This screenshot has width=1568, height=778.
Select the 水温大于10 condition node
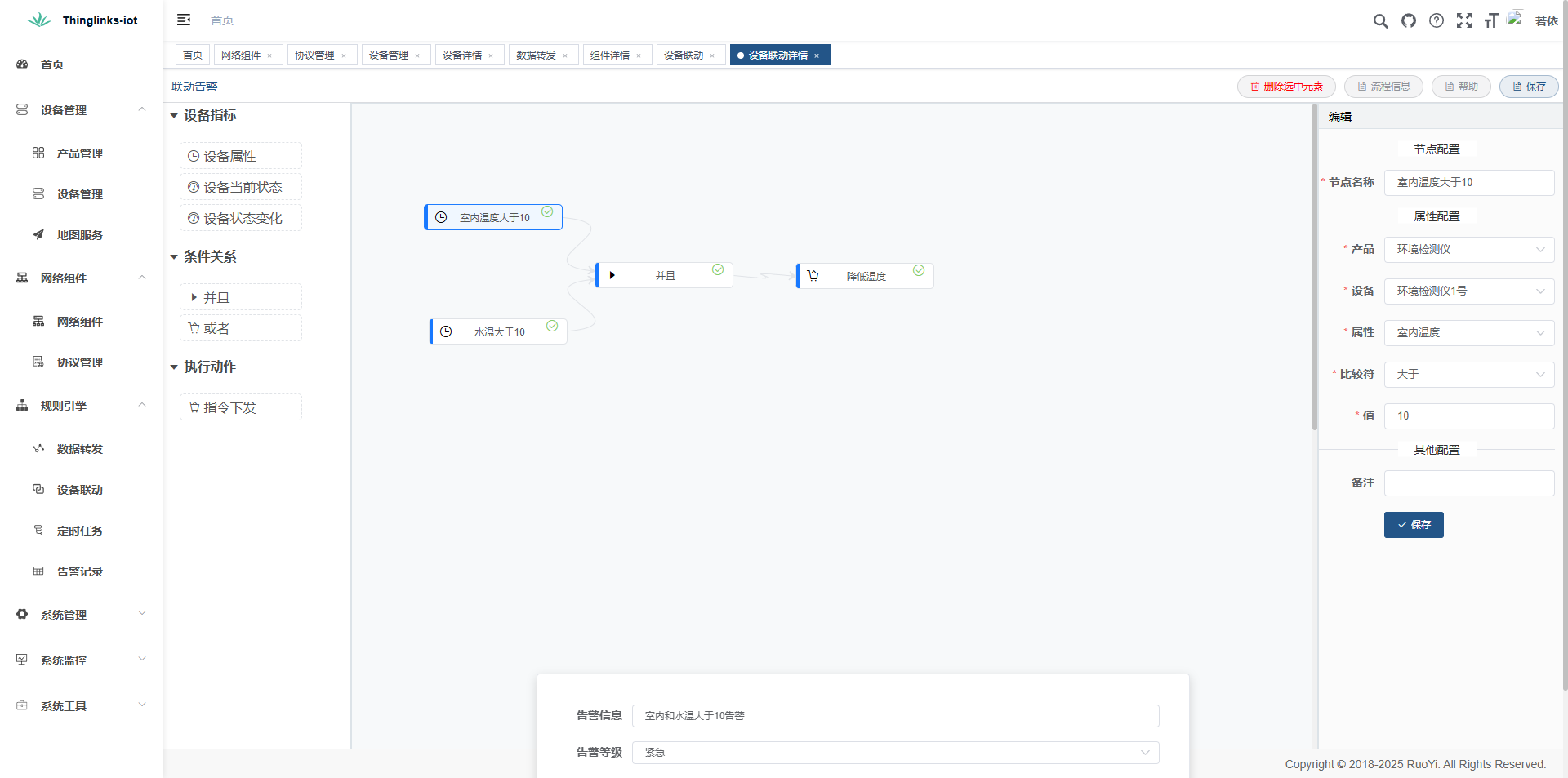coord(499,331)
